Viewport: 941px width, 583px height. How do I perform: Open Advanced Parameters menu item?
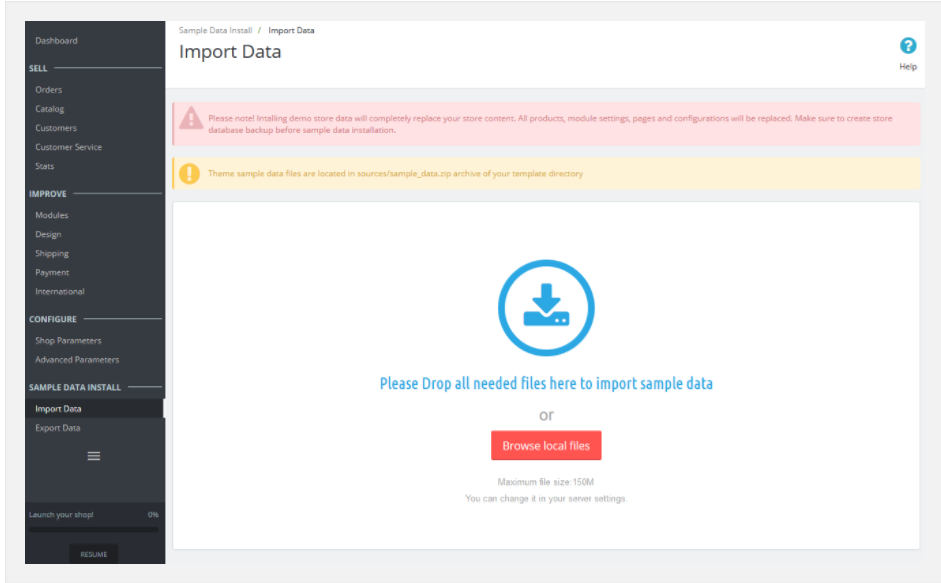coord(77,360)
